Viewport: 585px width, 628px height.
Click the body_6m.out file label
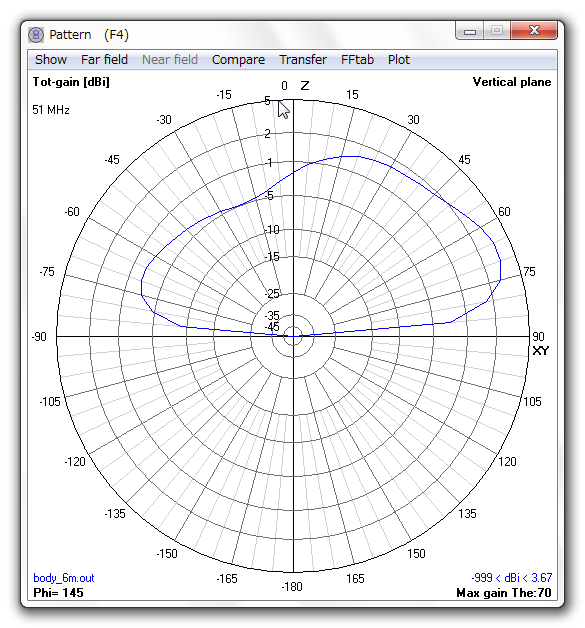click(64, 578)
